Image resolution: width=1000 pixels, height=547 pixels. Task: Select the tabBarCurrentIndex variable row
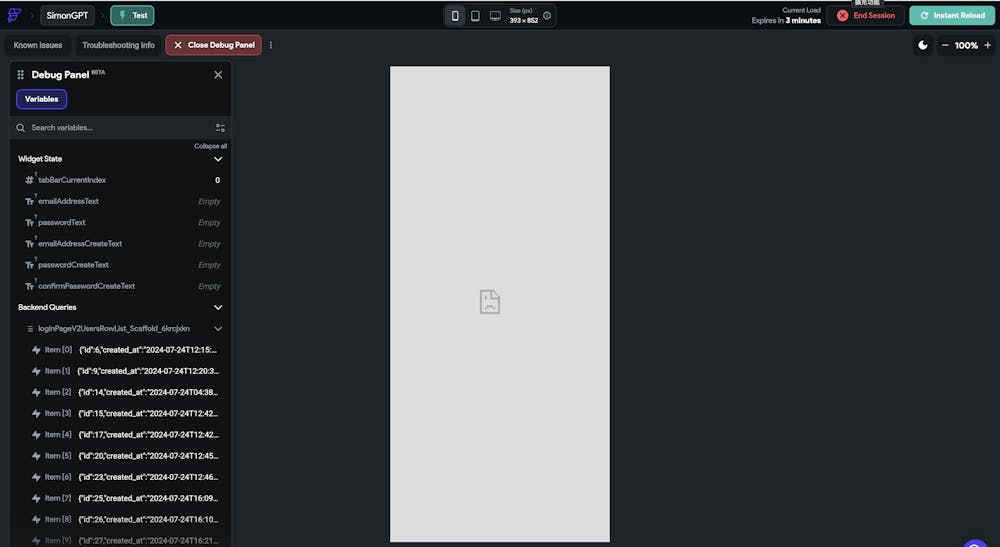pos(121,180)
